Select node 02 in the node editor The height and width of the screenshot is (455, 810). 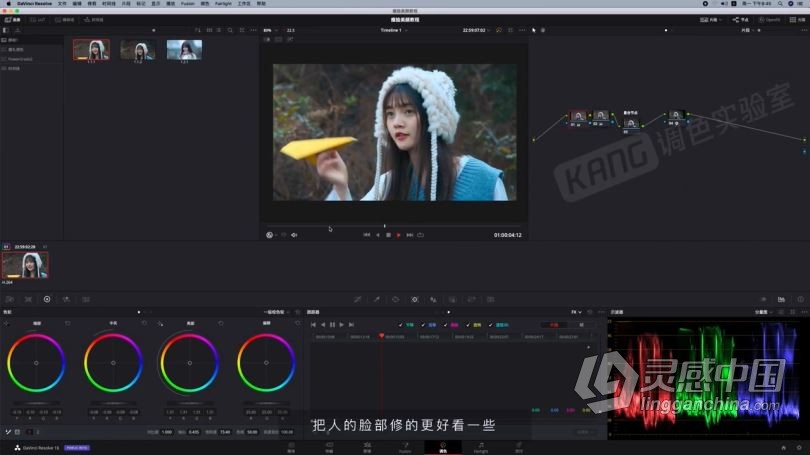600,117
